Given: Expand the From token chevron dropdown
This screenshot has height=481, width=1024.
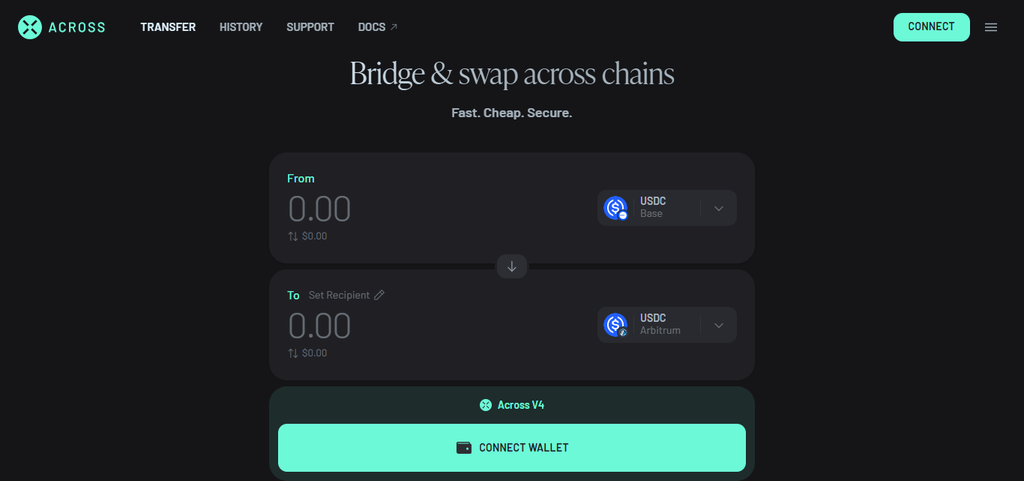Looking at the screenshot, I should pos(718,209).
